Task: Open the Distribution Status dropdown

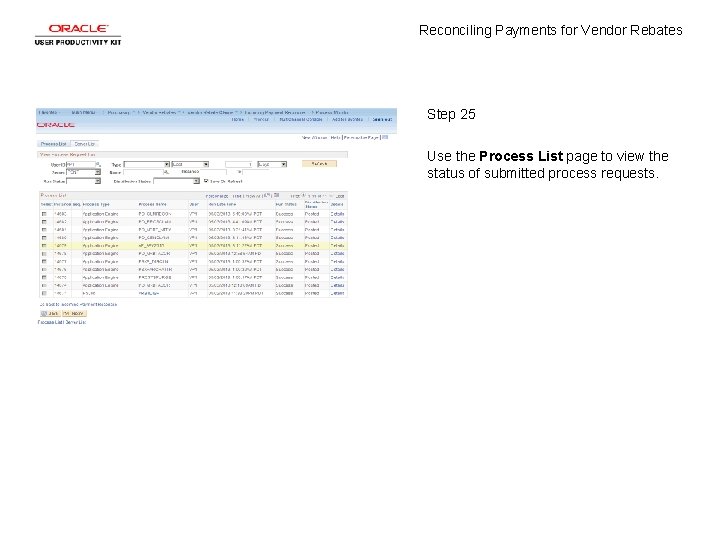Action: (x=176, y=181)
